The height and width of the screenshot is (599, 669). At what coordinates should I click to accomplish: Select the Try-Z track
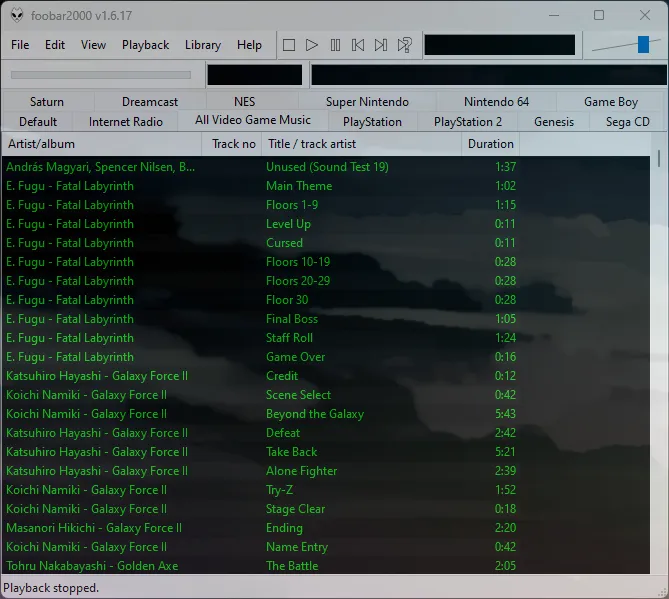326,490
